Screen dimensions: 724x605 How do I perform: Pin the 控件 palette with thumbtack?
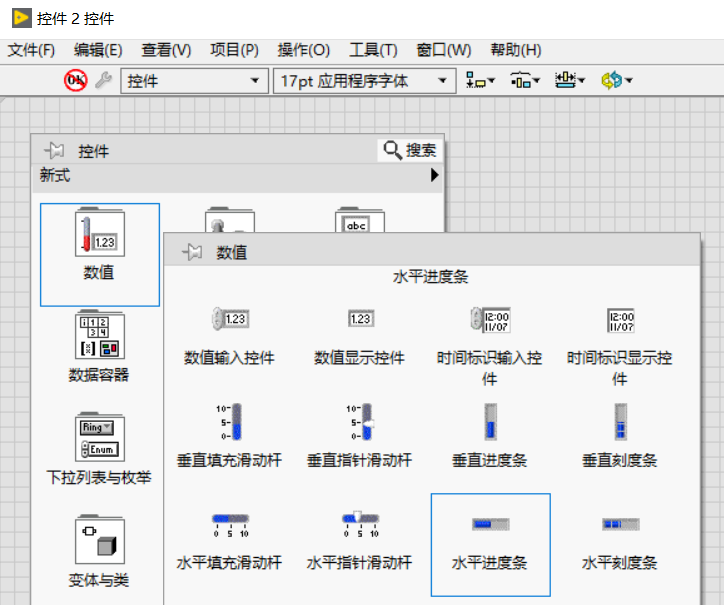coord(54,151)
